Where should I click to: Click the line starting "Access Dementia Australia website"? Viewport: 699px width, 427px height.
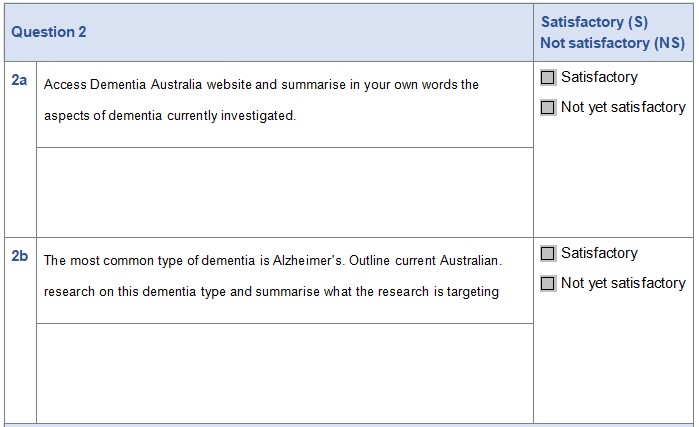click(261, 85)
